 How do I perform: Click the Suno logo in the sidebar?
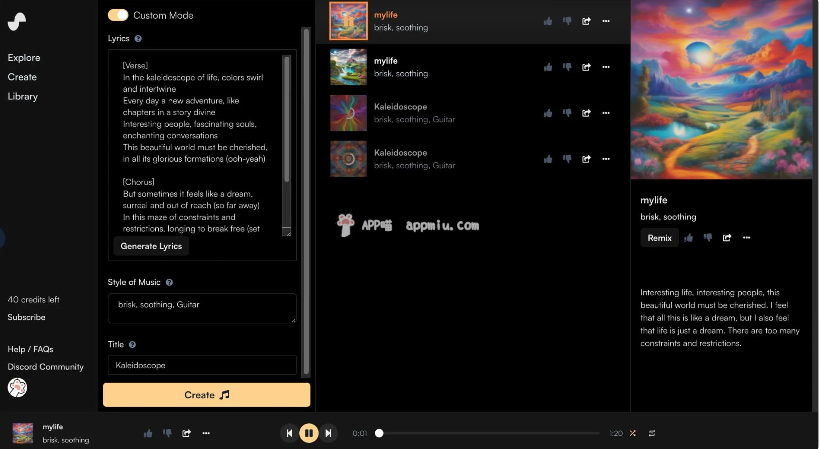pos(17,19)
